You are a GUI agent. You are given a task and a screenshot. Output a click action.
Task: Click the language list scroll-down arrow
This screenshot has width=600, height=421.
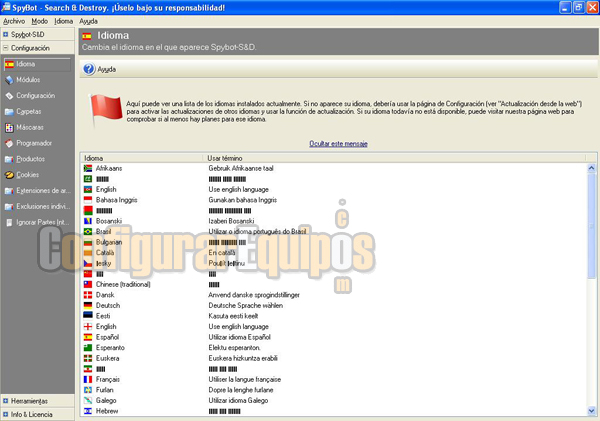(x=592, y=411)
